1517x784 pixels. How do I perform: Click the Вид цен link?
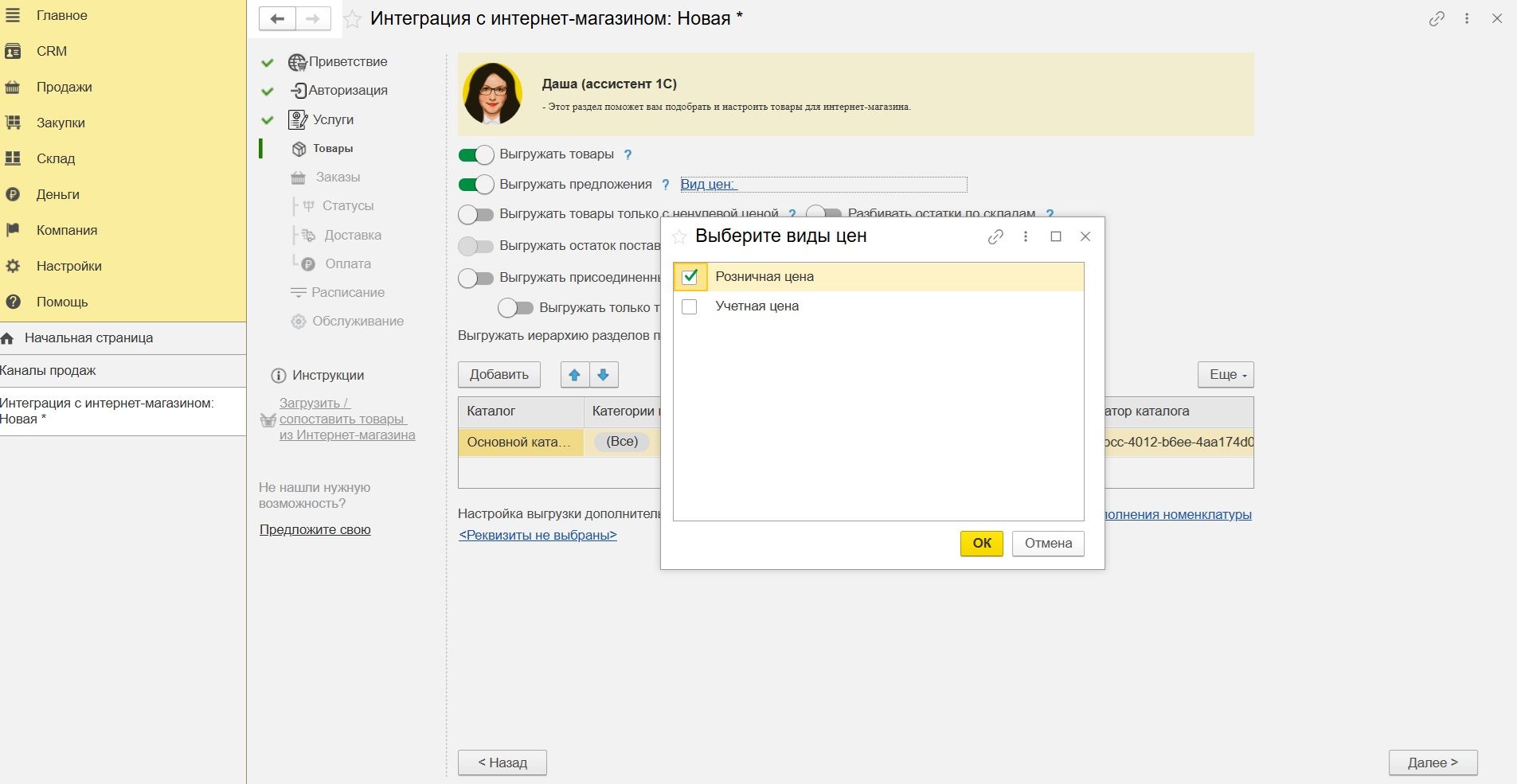[708, 185]
